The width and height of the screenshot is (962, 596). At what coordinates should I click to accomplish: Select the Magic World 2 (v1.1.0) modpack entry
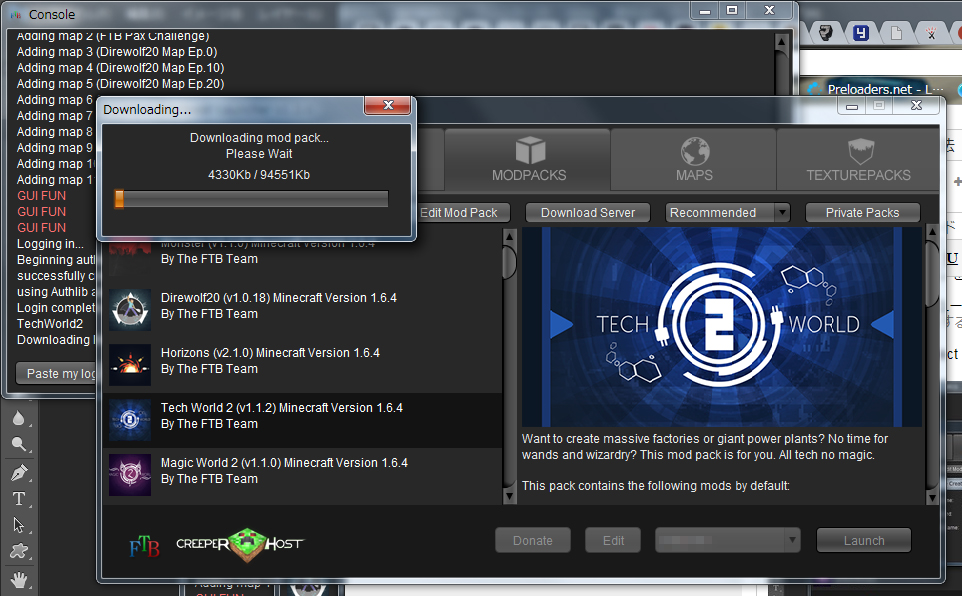point(303,475)
